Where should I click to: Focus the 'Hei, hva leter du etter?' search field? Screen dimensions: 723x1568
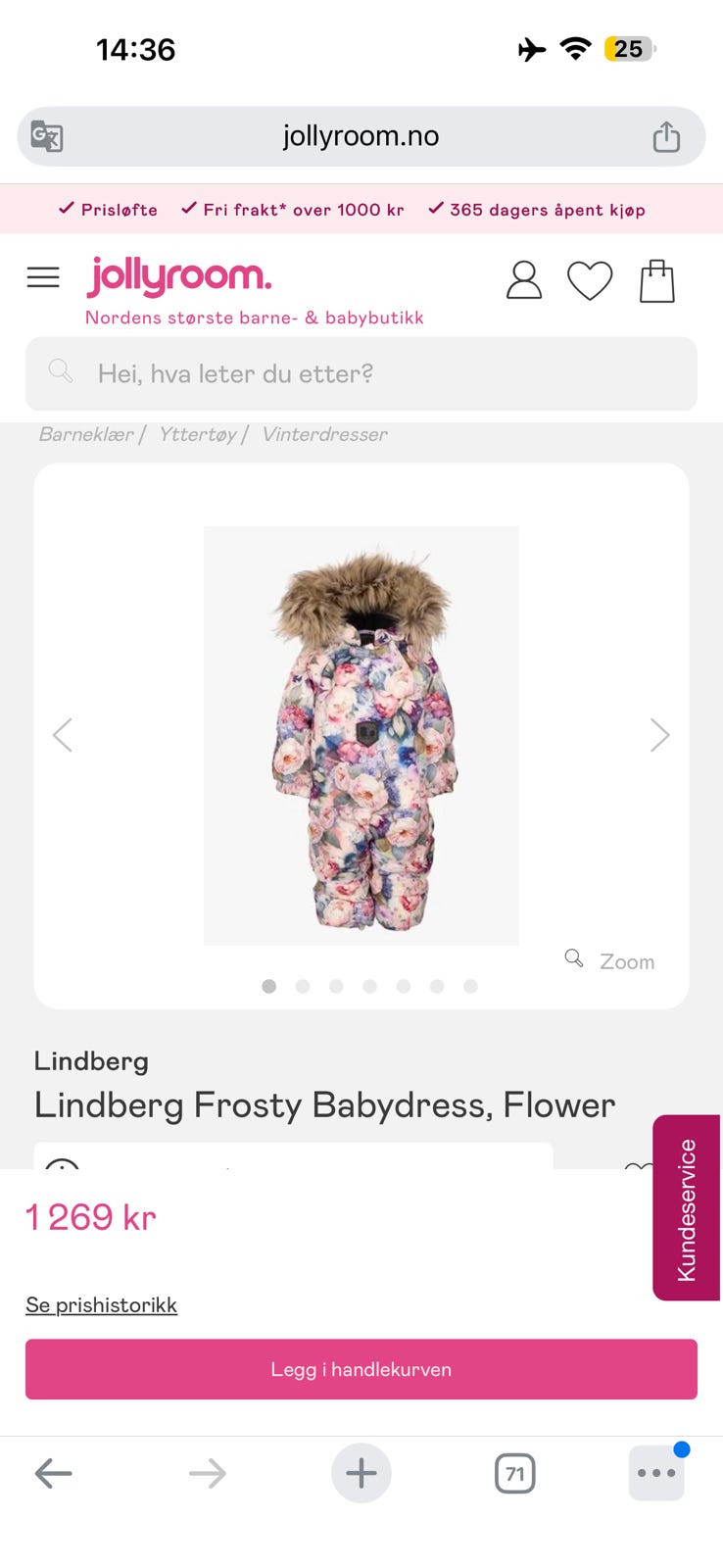[361, 373]
